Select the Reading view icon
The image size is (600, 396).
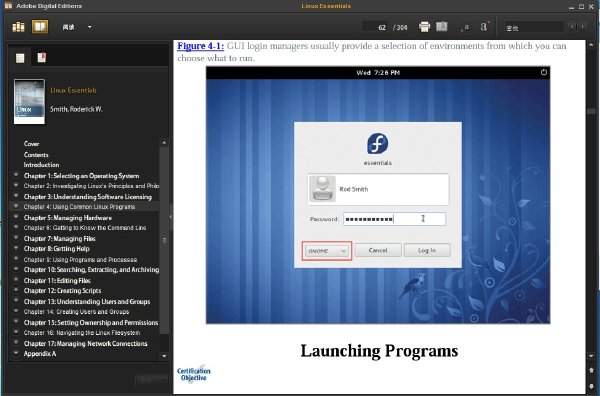tap(40, 27)
